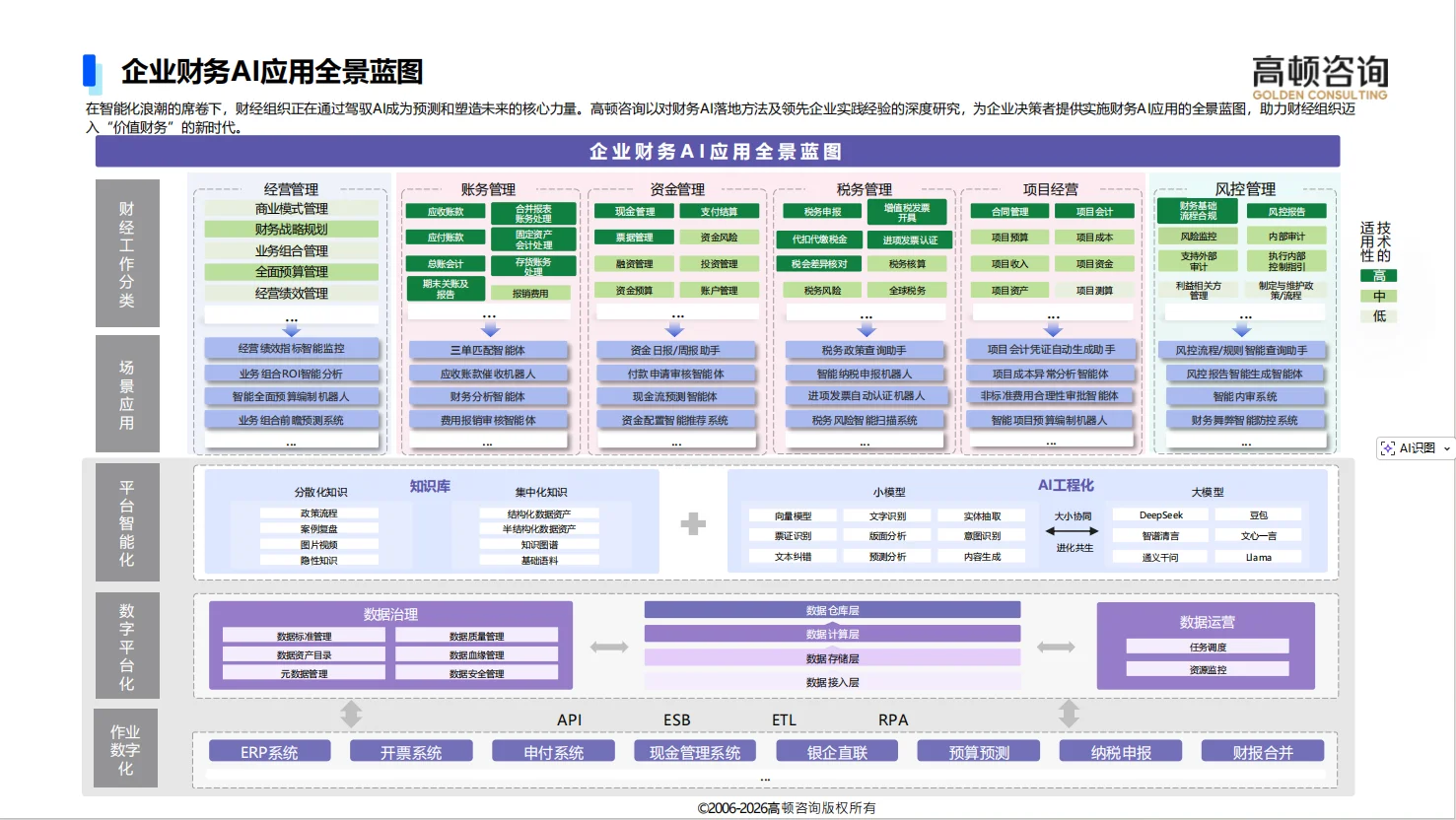Select the 税务管理 section header

point(866,188)
